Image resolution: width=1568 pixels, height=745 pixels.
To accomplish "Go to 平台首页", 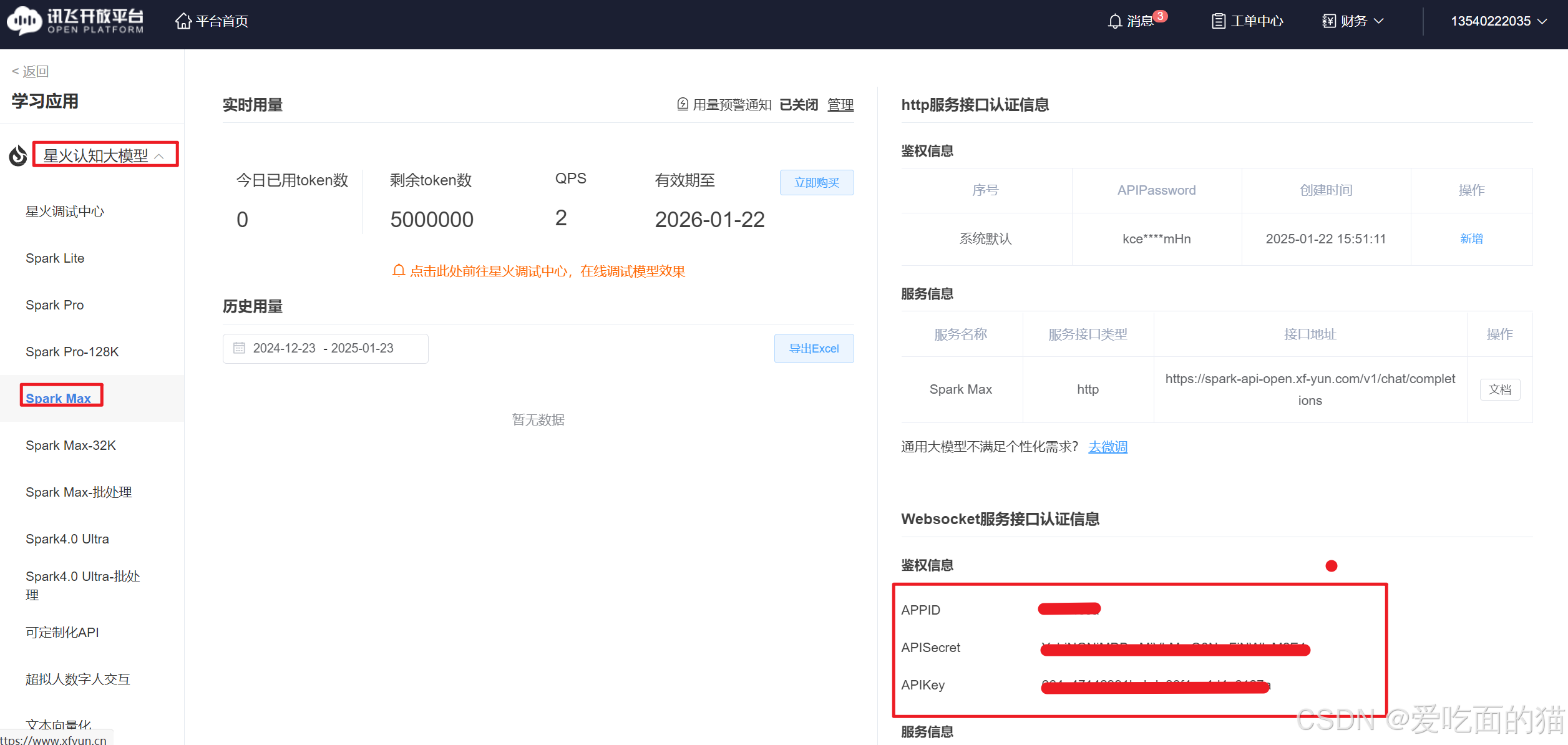I will pos(222,21).
